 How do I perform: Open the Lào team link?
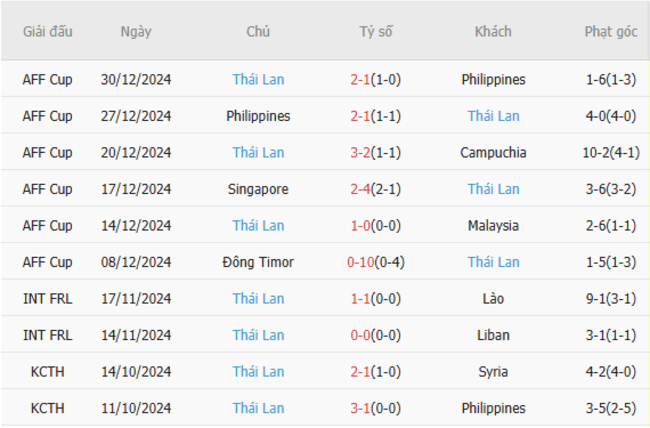(x=493, y=299)
